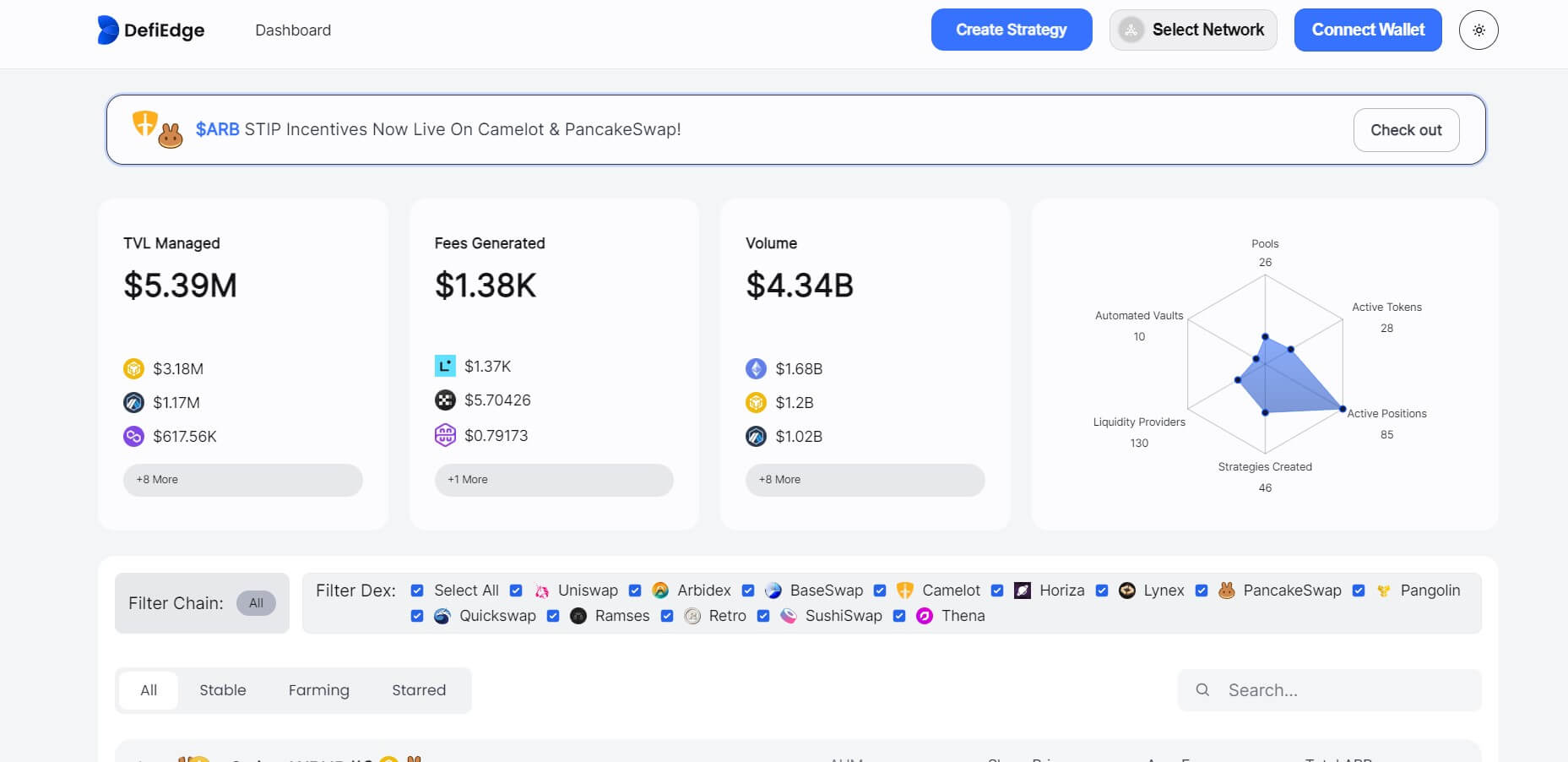Screen dimensions: 1568x762
Task: Click the Polygon icon beside $617.56K
Action: (x=133, y=436)
